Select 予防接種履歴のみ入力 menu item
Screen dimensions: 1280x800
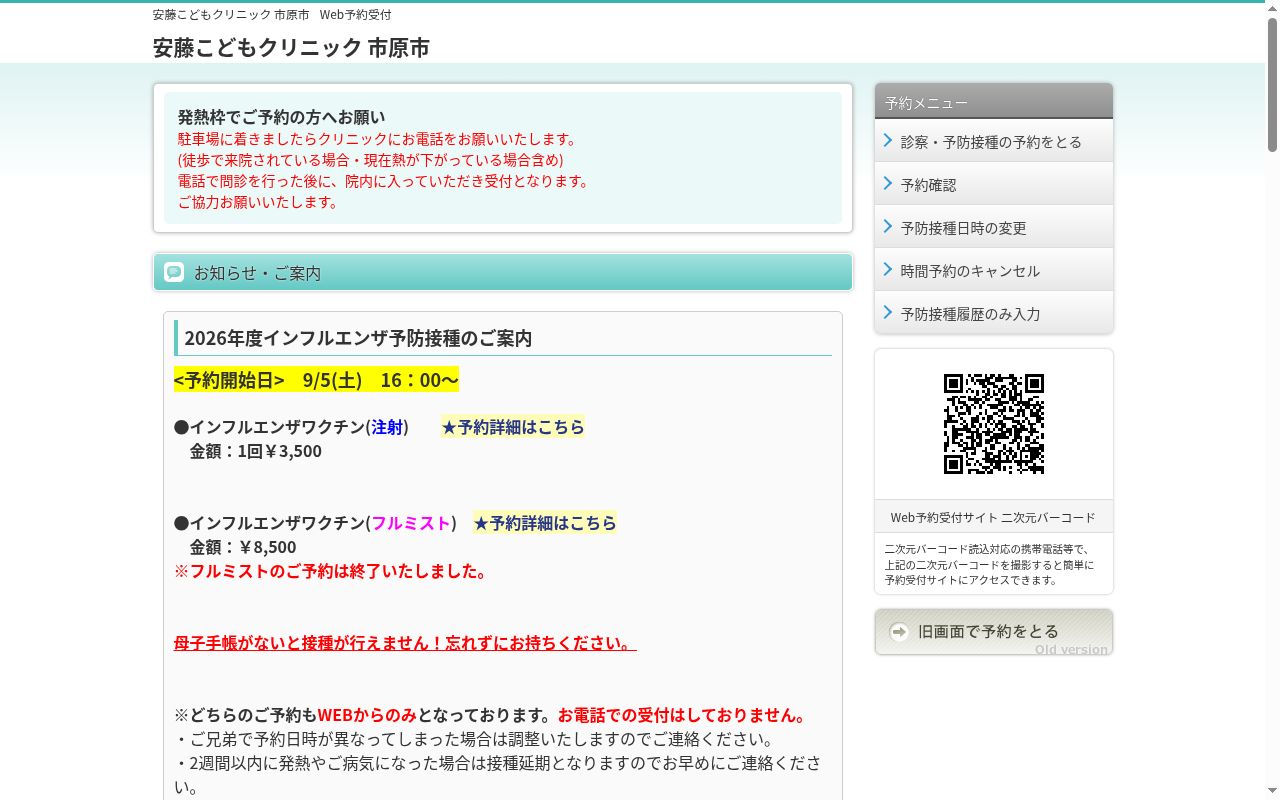point(993,313)
